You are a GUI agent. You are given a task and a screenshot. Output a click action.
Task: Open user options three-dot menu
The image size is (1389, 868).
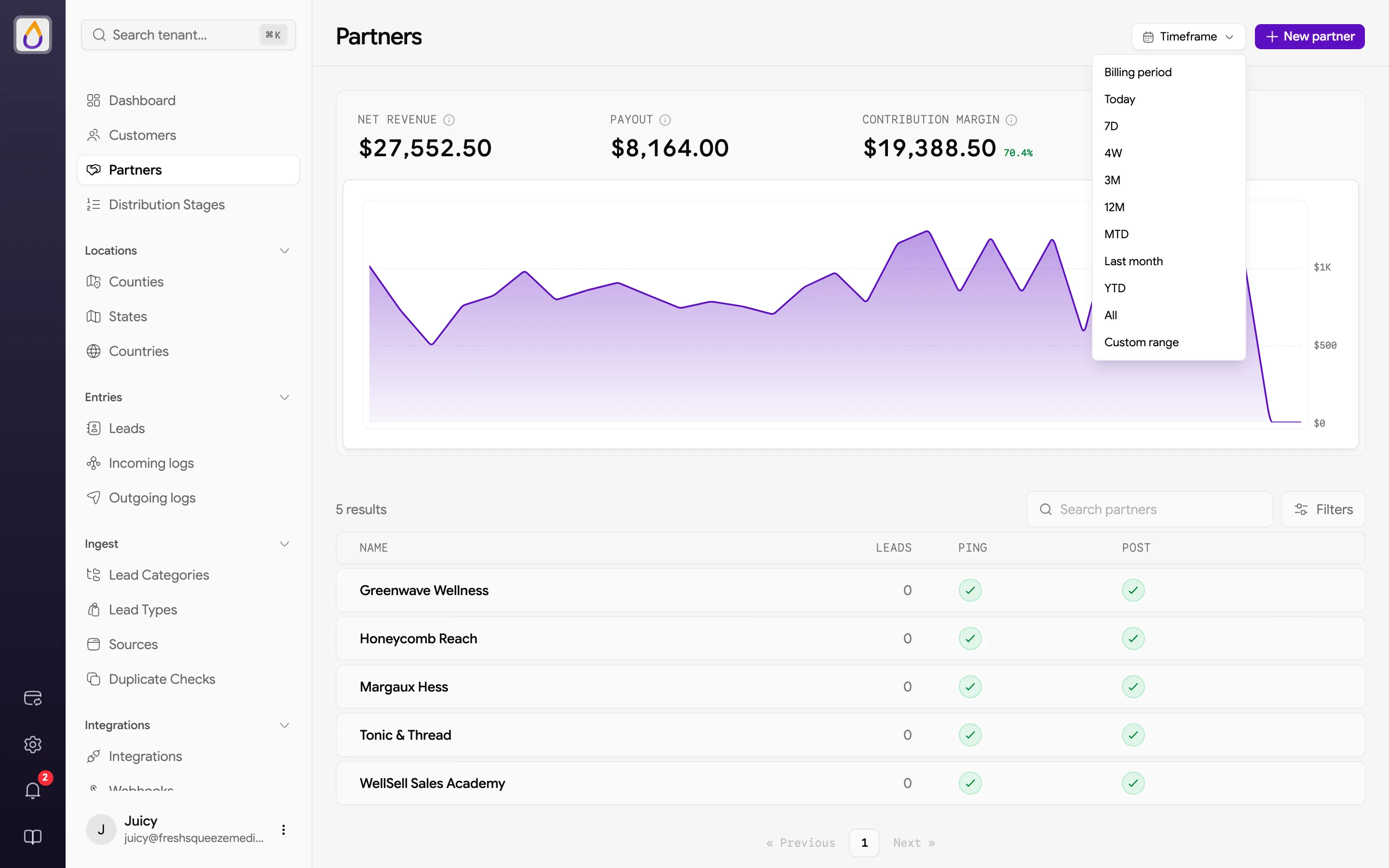click(x=284, y=829)
